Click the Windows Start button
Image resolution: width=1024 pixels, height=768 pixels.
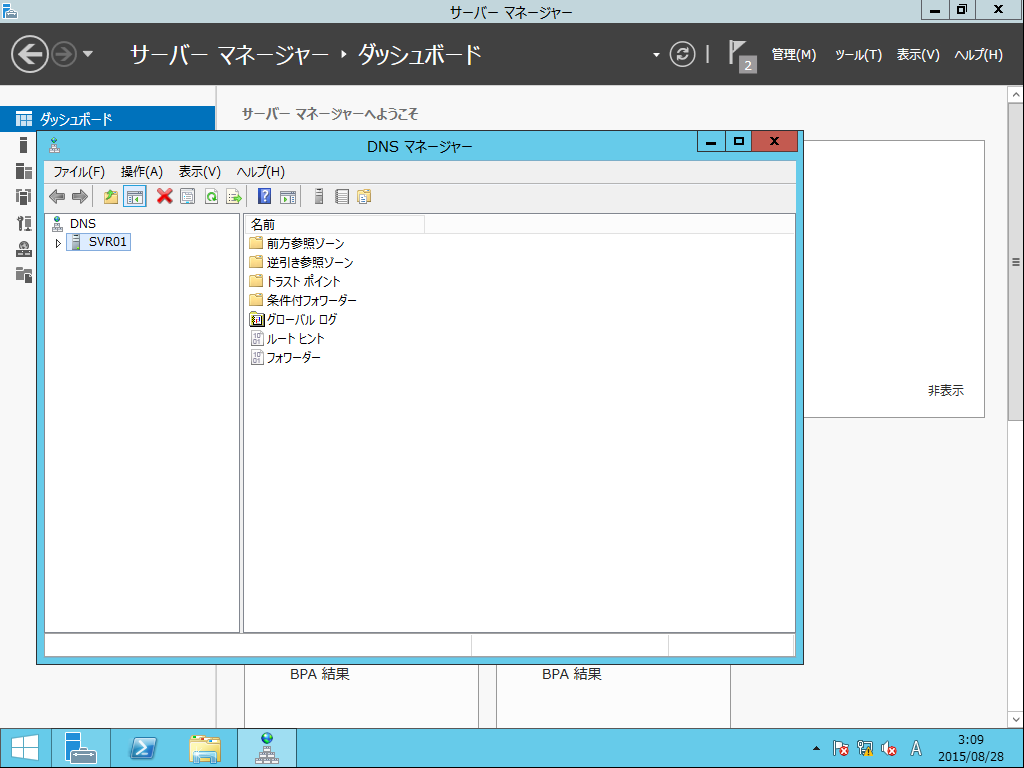pyautogui.click(x=25, y=748)
